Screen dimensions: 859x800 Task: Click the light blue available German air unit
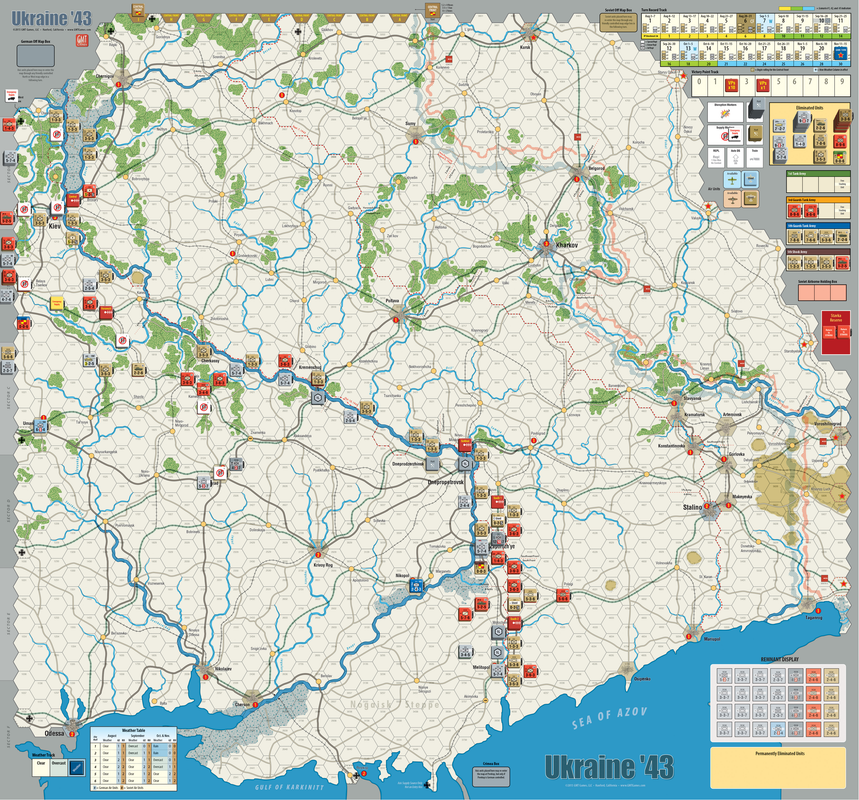pos(733,179)
